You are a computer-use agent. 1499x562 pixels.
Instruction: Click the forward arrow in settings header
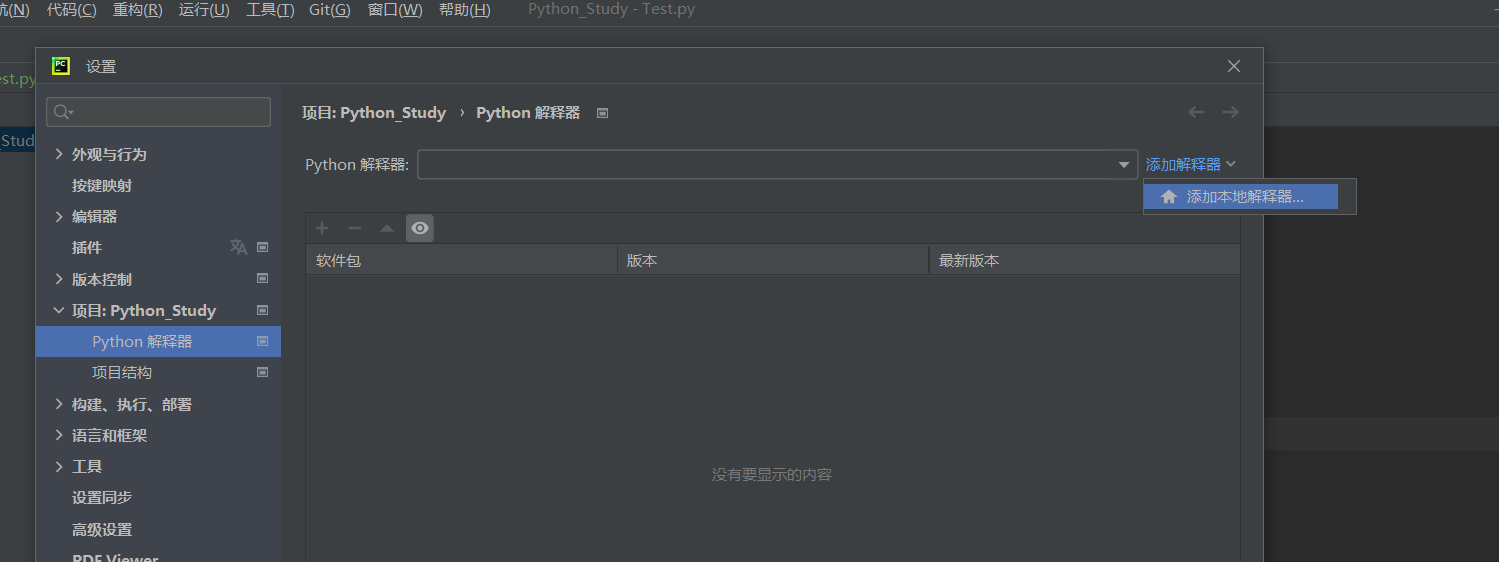point(1231,112)
